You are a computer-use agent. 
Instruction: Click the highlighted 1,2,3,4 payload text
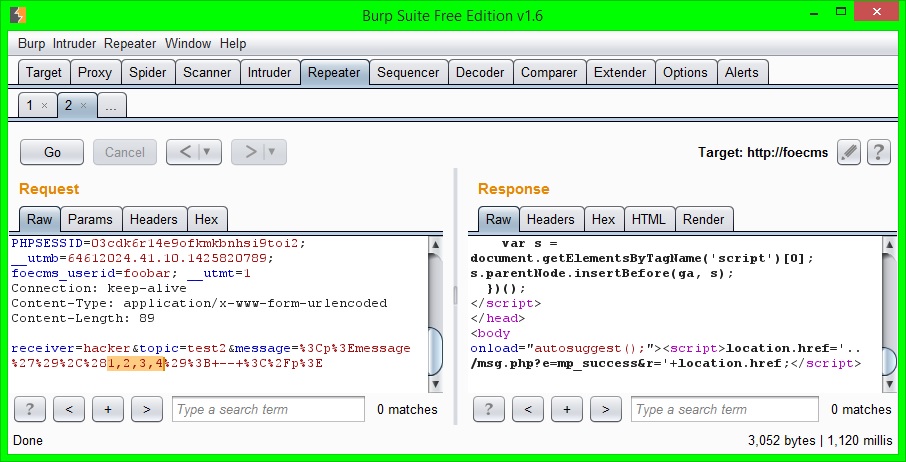click(x=136, y=364)
